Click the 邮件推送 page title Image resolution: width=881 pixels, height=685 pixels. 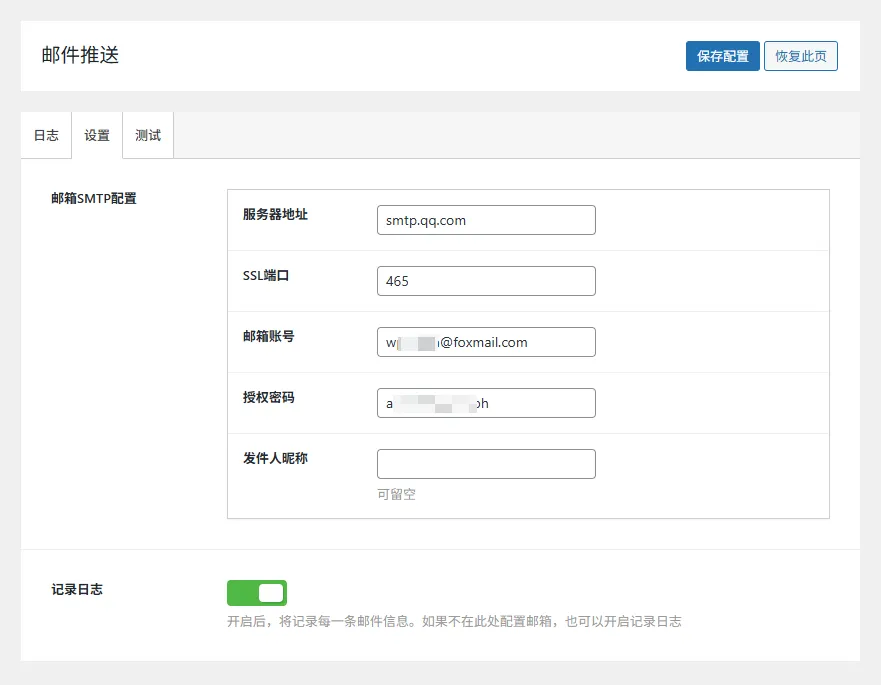(80, 55)
